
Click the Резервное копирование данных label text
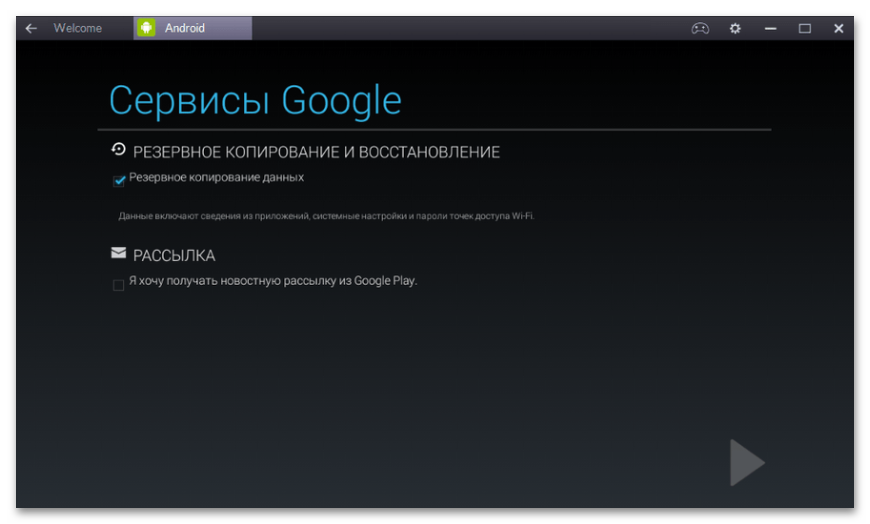[216, 178]
